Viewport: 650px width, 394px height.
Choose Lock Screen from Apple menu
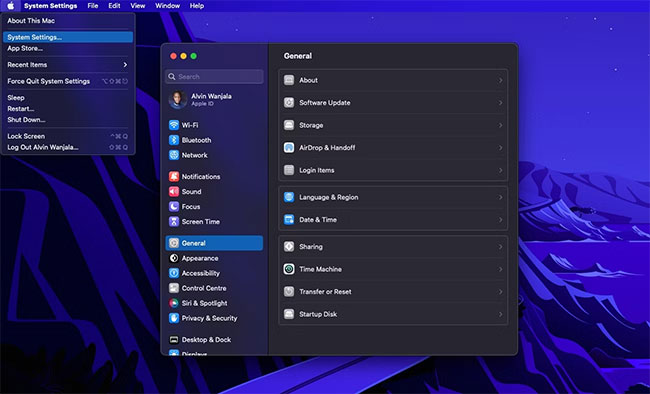68,136
